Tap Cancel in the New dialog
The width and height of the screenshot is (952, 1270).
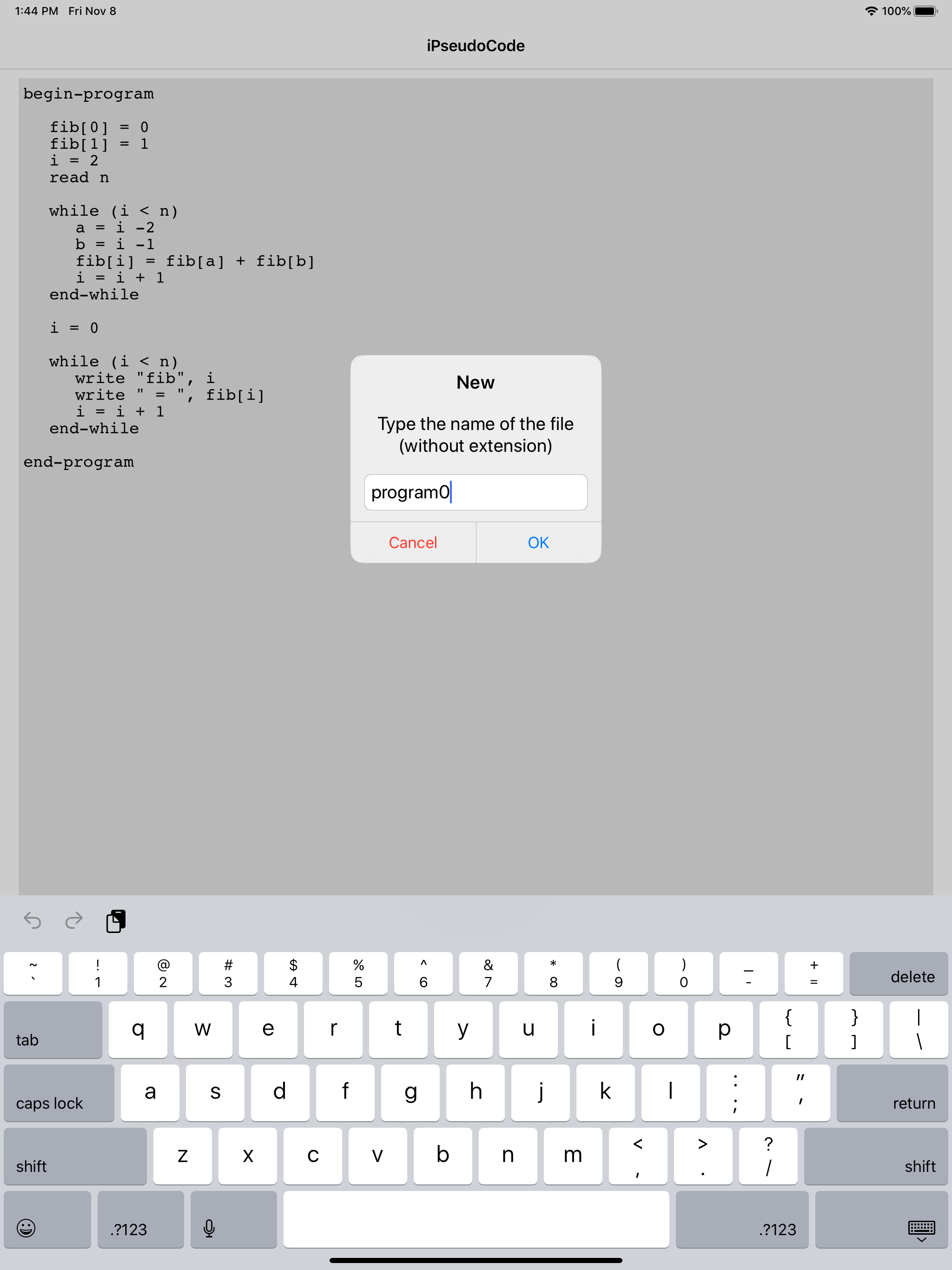pos(413,542)
